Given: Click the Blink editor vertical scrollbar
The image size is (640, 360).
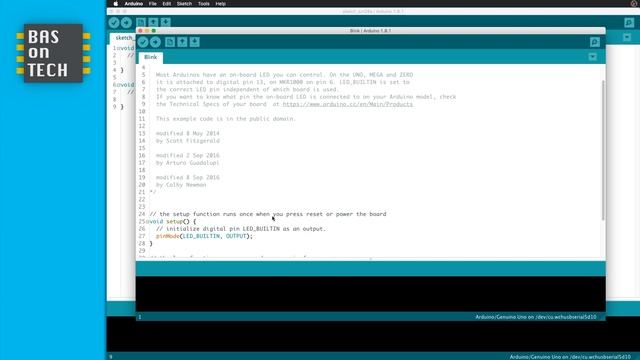Looking at the screenshot, I should [603, 151].
